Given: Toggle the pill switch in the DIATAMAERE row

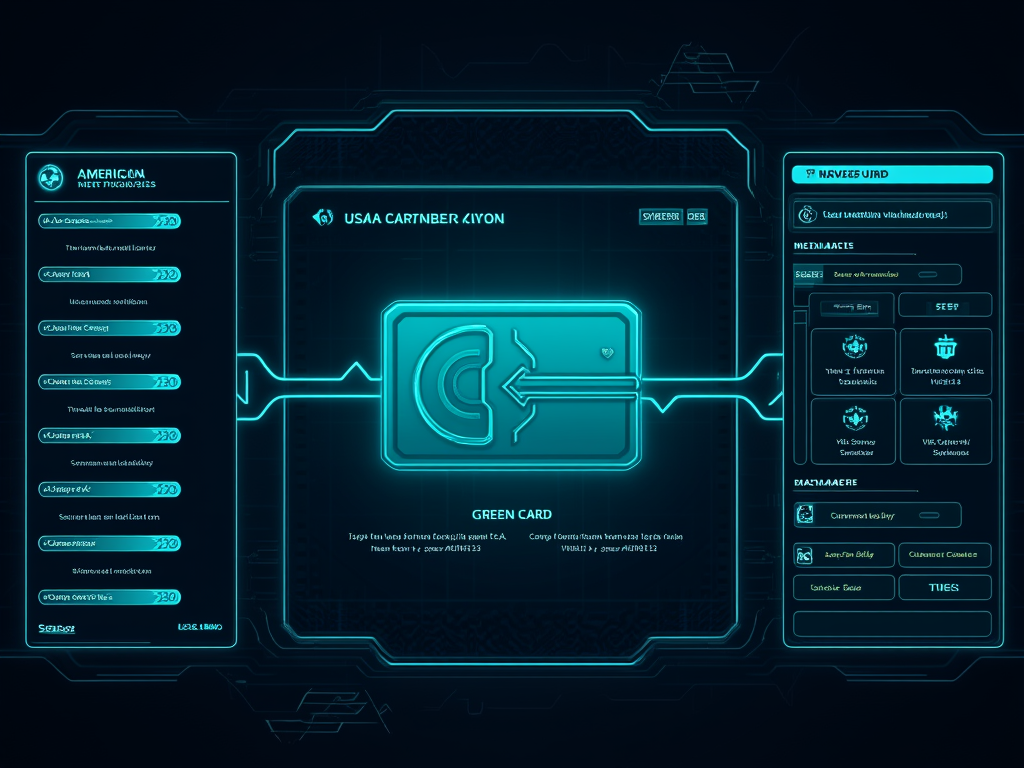Looking at the screenshot, I should [x=929, y=515].
